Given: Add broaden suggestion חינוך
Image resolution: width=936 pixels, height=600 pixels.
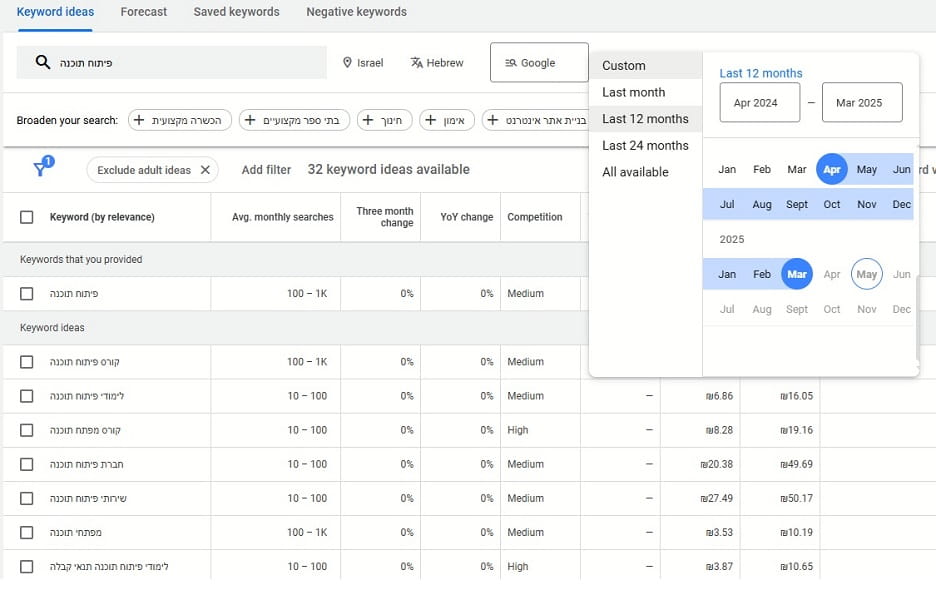Looking at the screenshot, I should point(384,120).
